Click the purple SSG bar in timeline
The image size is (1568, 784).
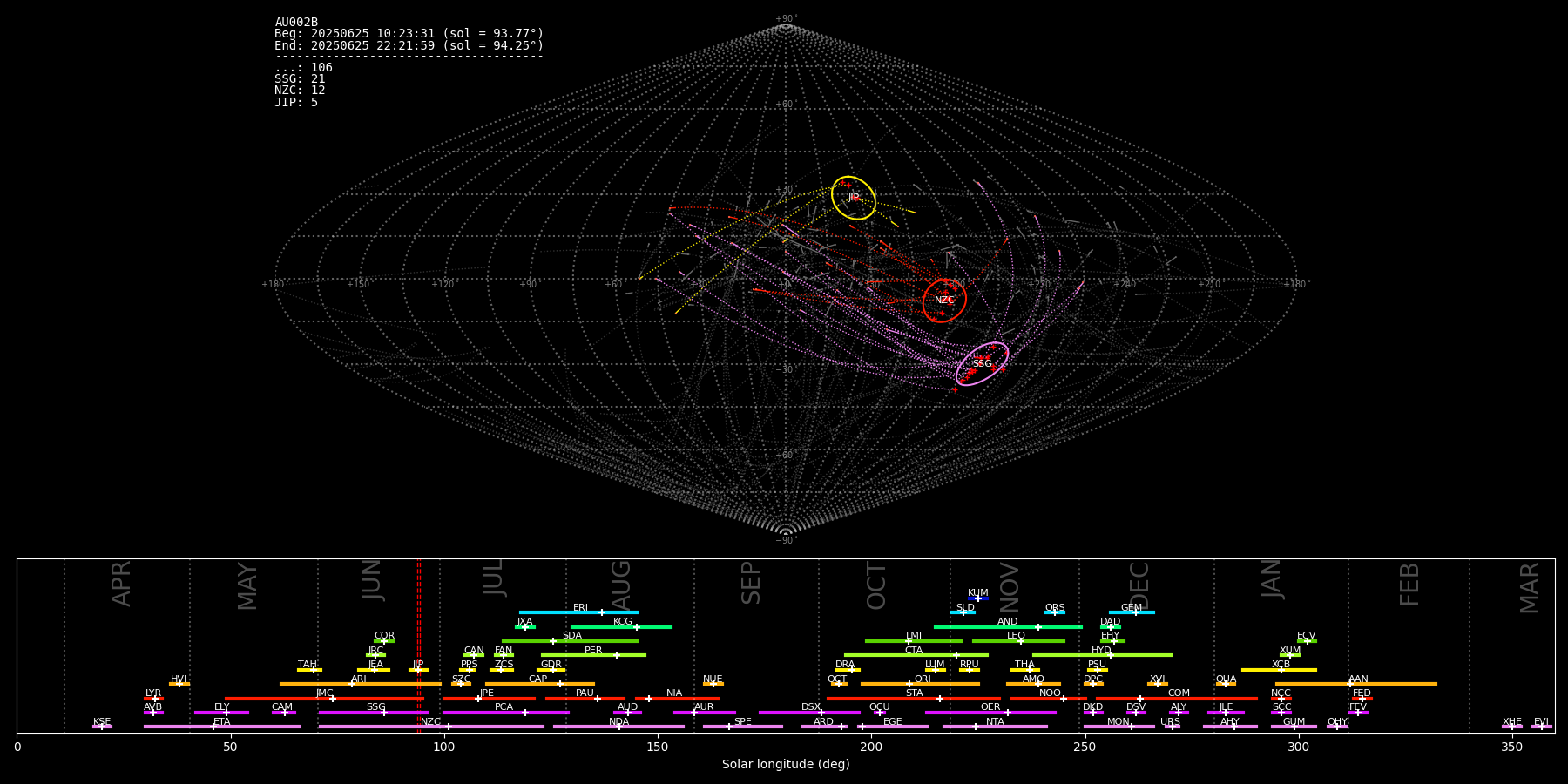373,713
